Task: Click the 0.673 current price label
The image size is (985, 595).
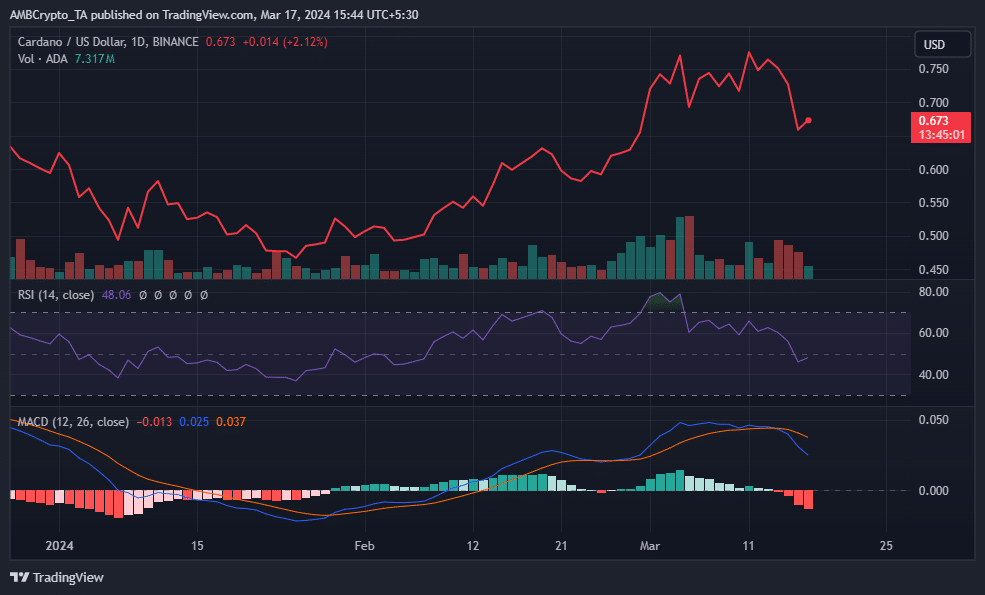Action: coord(941,120)
